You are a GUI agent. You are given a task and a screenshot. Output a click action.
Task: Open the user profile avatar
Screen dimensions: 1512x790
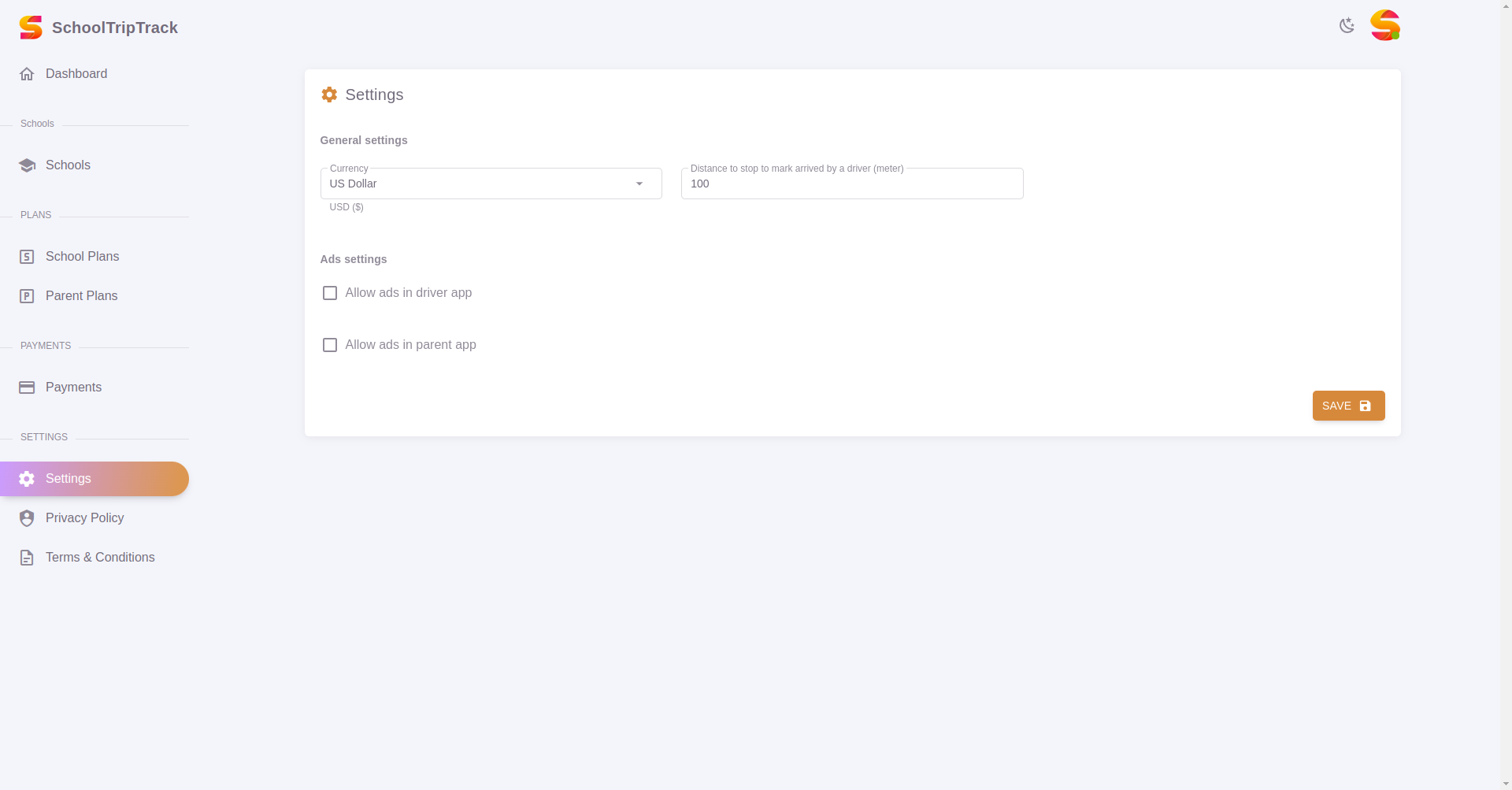coord(1384,26)
